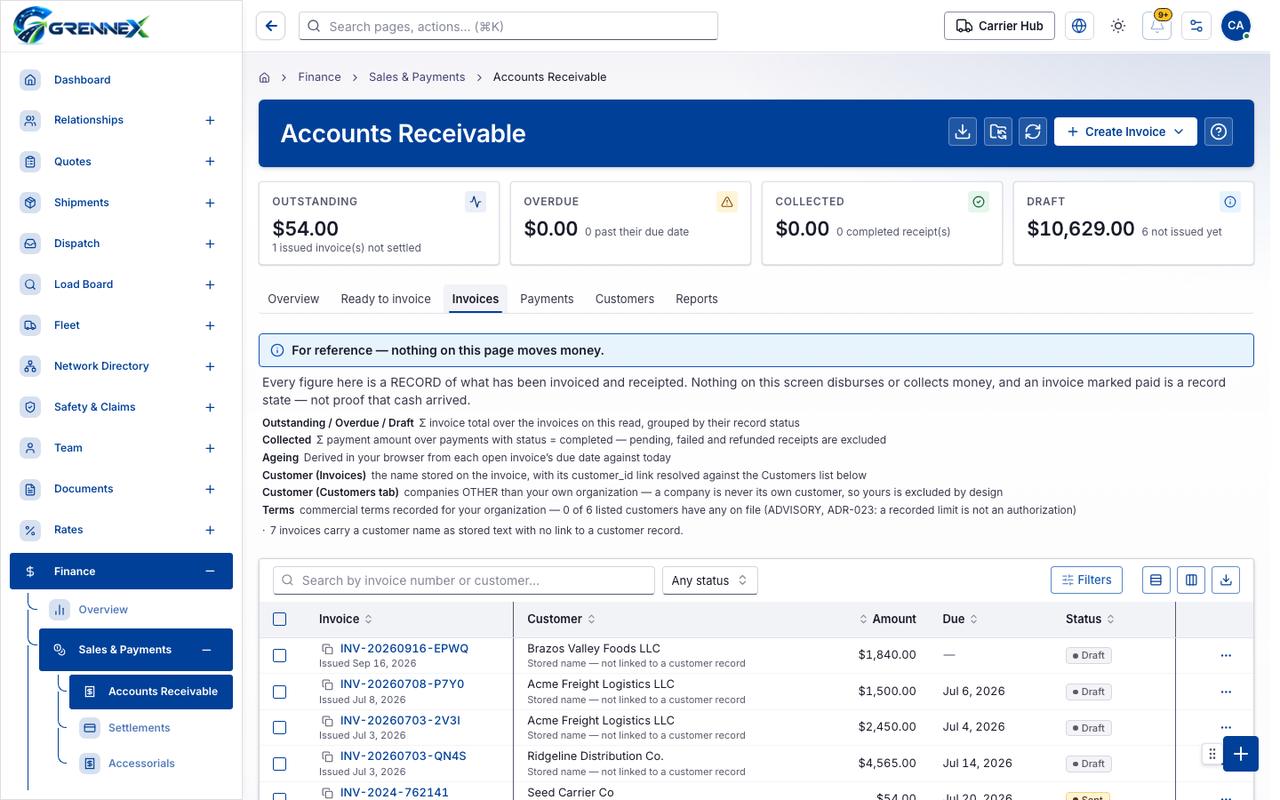Click the warning icon on the Overdue card
1280x800 pixels.
727,202
